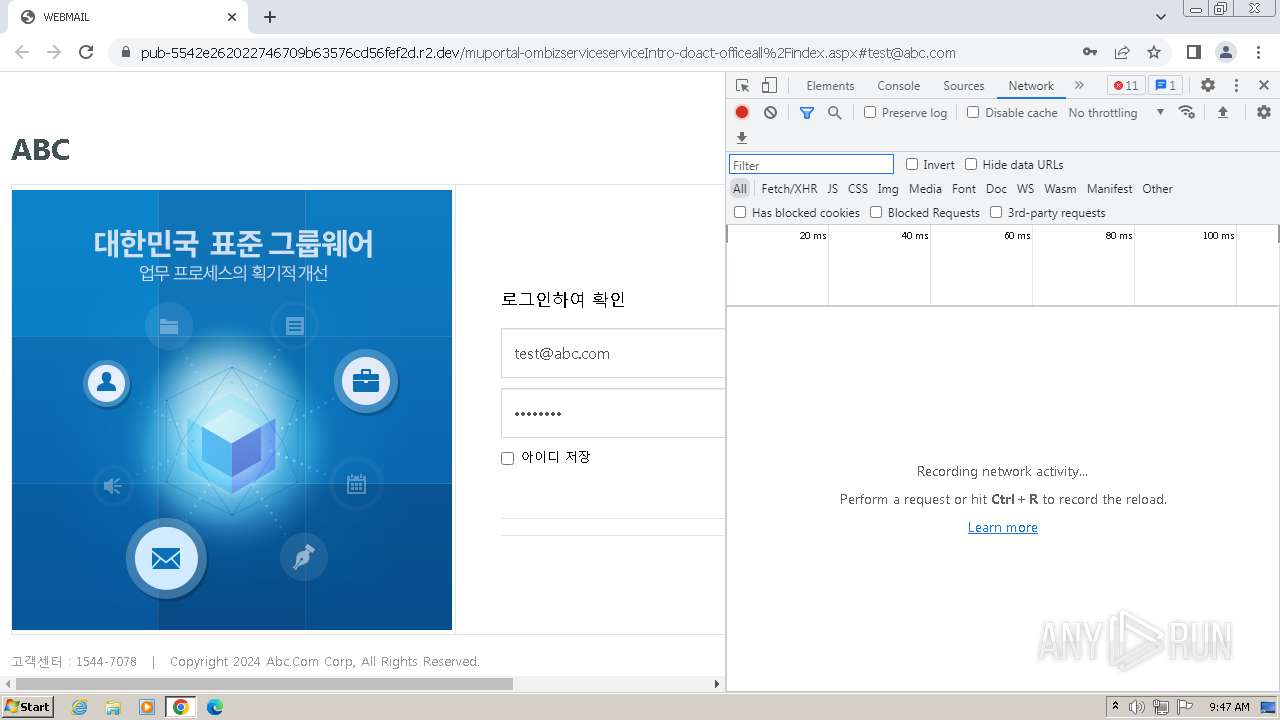1280x720 pixels.
Task: Open the No throttling dropdown
Action: tap(1116, 112)
